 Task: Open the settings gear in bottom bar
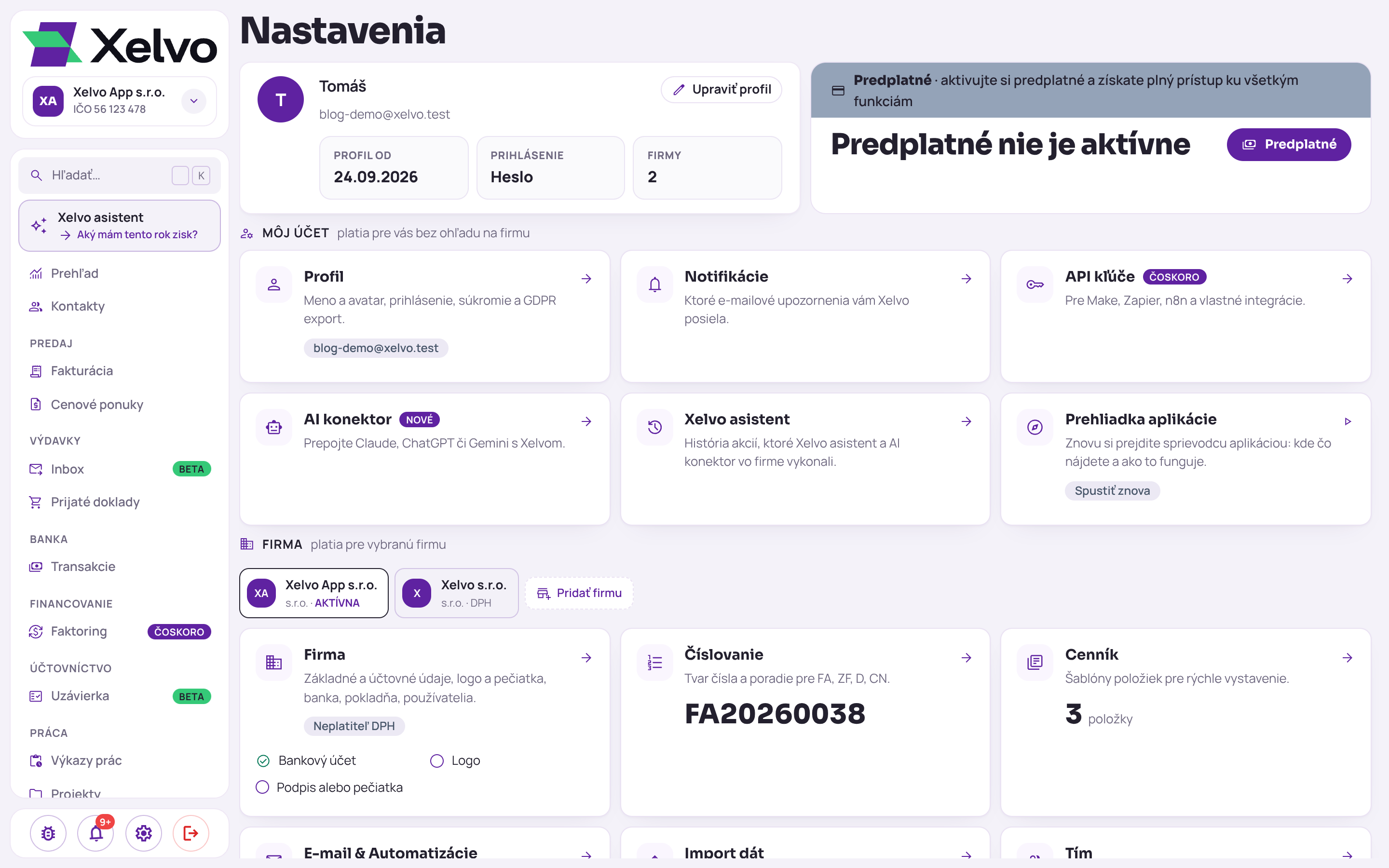(x=144, y=832)
